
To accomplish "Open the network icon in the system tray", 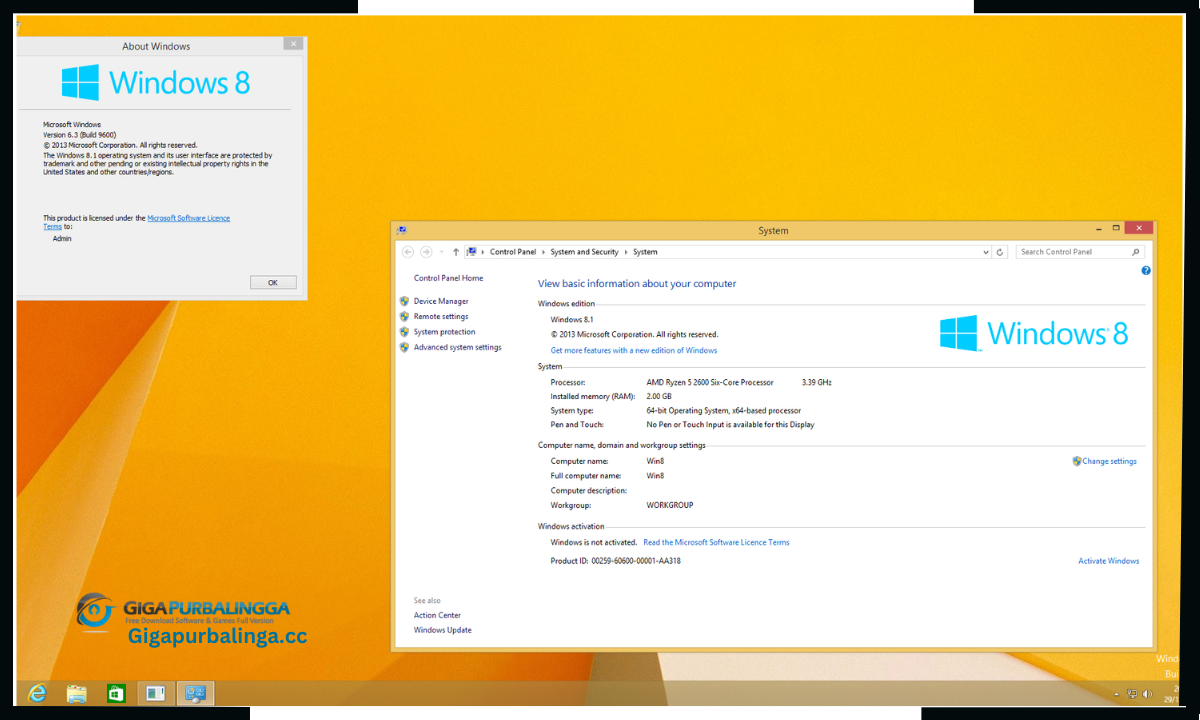I will pos(1133,694).
